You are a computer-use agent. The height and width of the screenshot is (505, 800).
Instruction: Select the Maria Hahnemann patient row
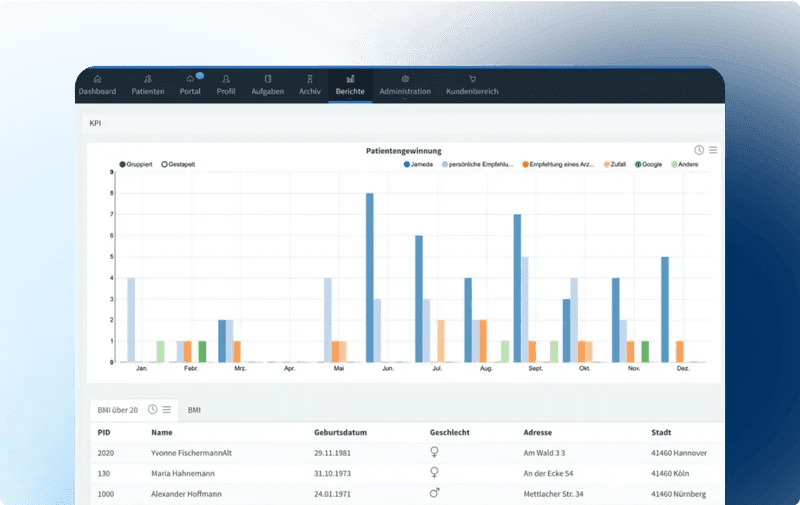[187, 473]
